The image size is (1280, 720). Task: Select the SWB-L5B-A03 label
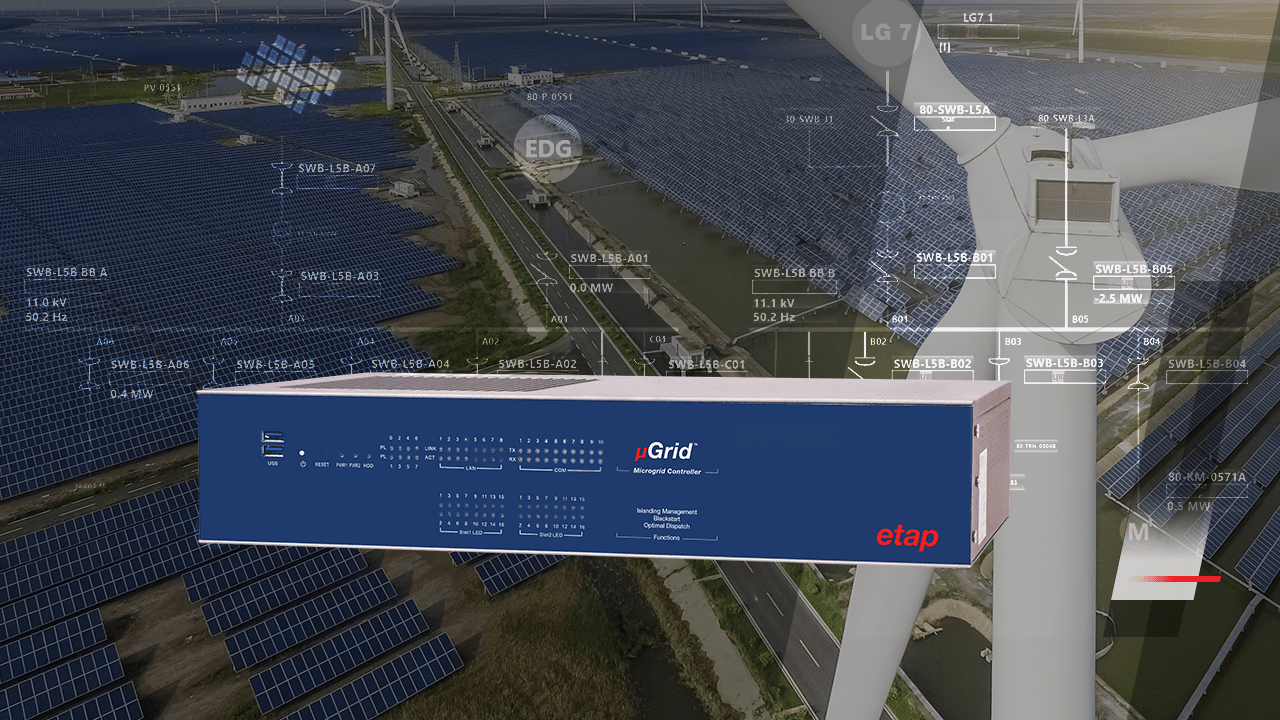tap(340, 276)
